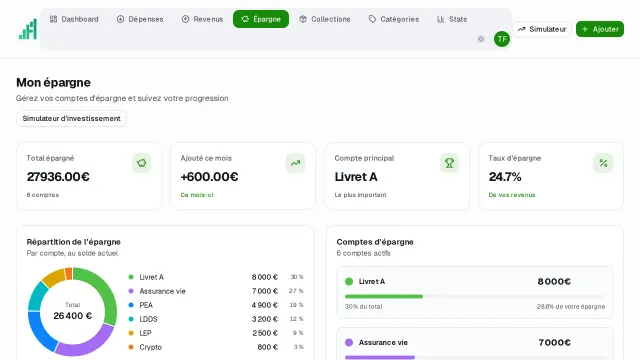Launch the Simulateur d'investissement button

71,119
